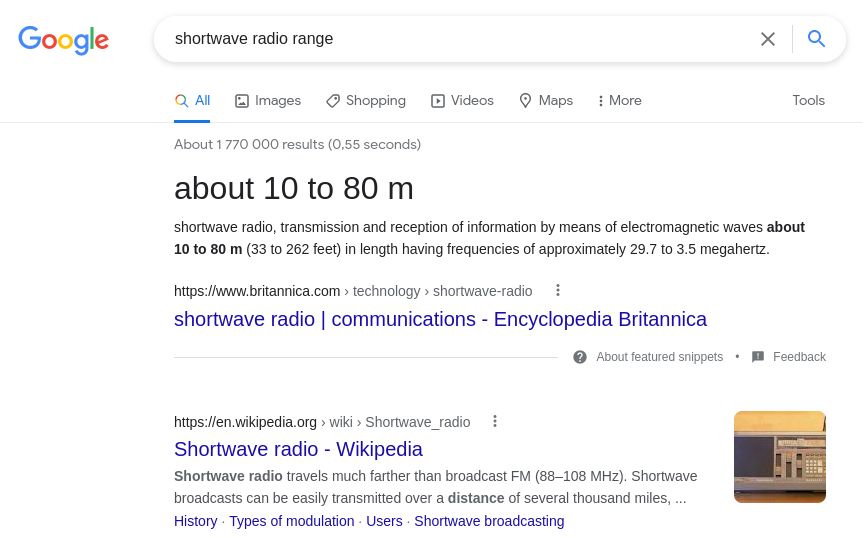Viewport: 863px width, 538px height.
Task: Click the 'about 10 to 80 m' answer heading
Action: pos(293,189)
